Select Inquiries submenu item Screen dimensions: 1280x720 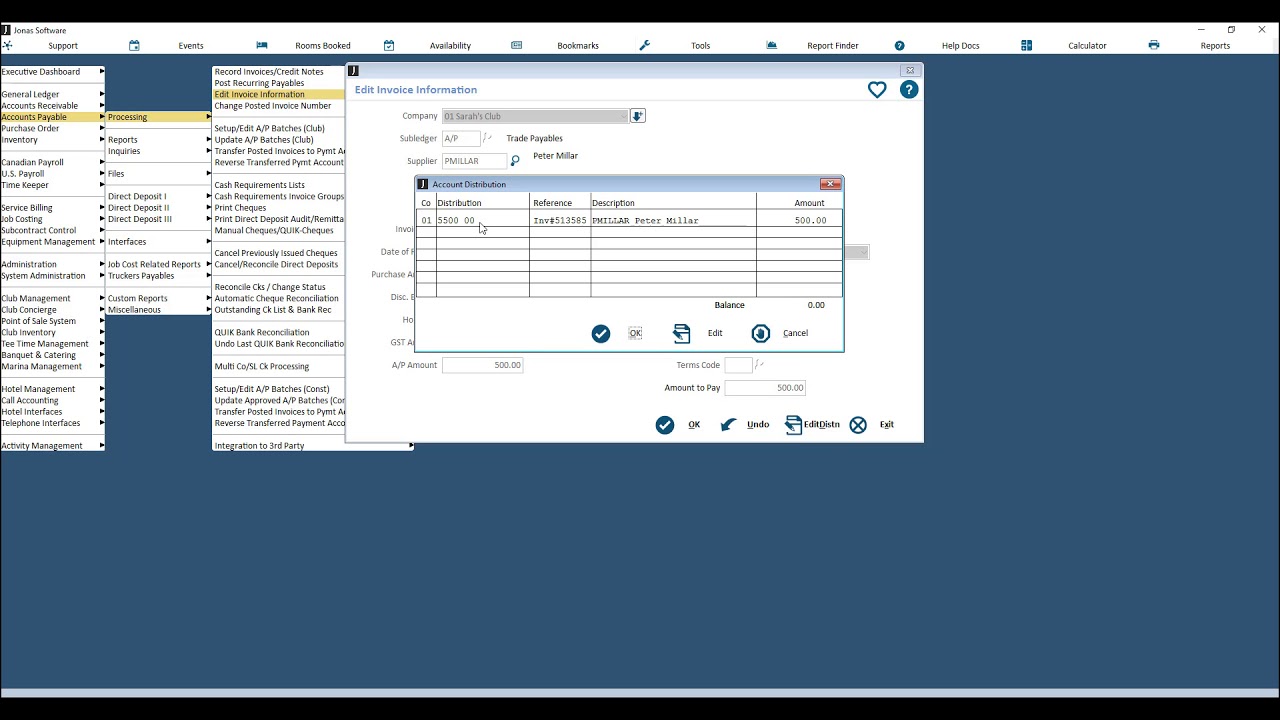[159, 151]
